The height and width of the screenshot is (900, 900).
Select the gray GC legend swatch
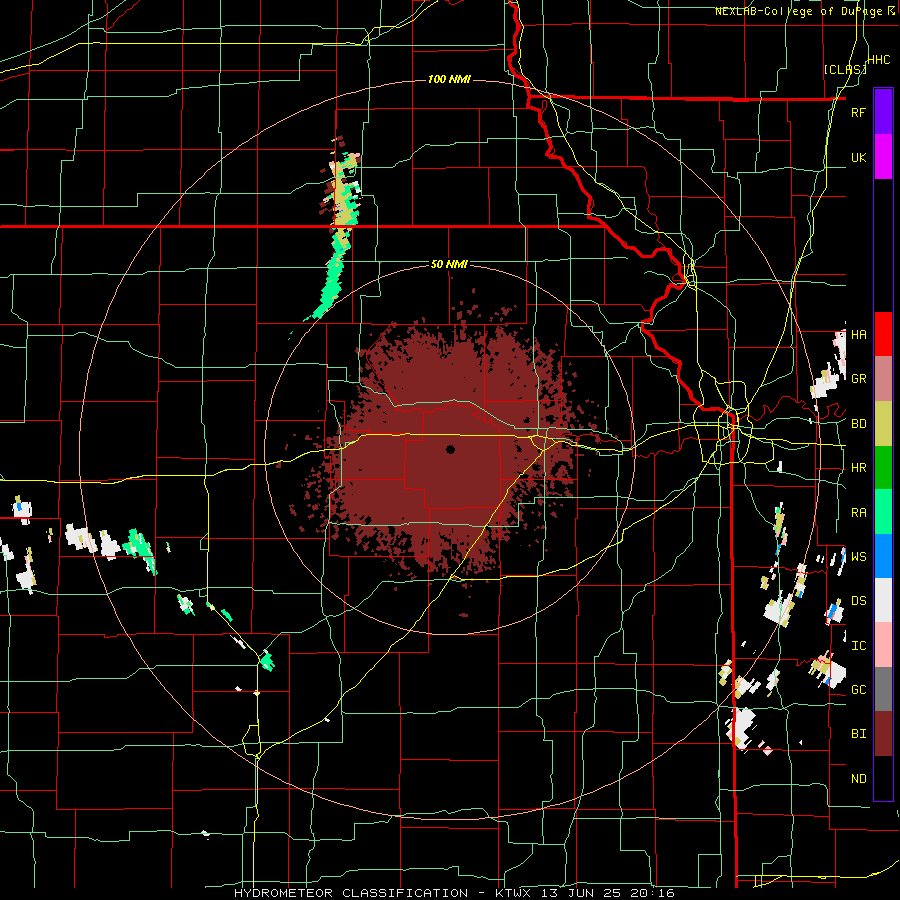[883, 689]
